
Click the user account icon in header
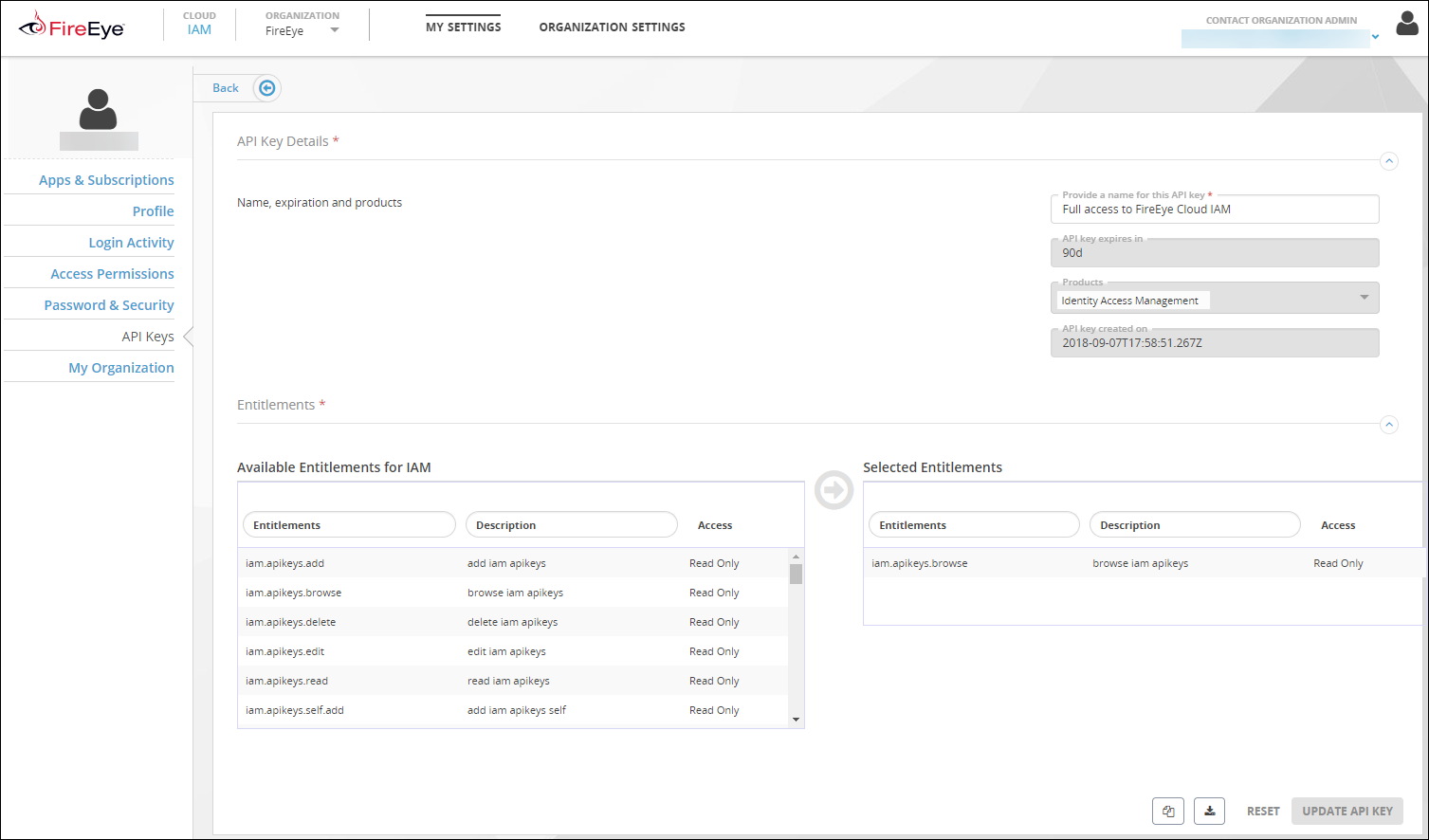1407,24
